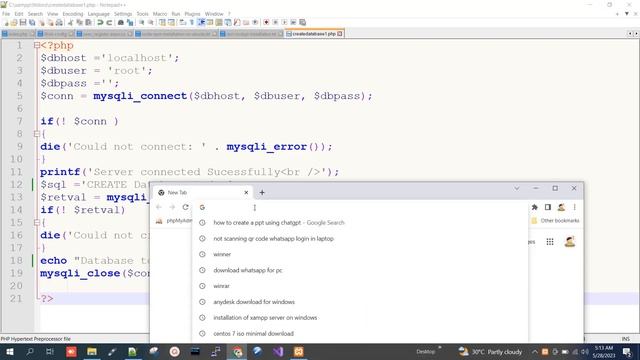
Task: Click the Redo toolbar icon
Action: (x=109, y=22)
